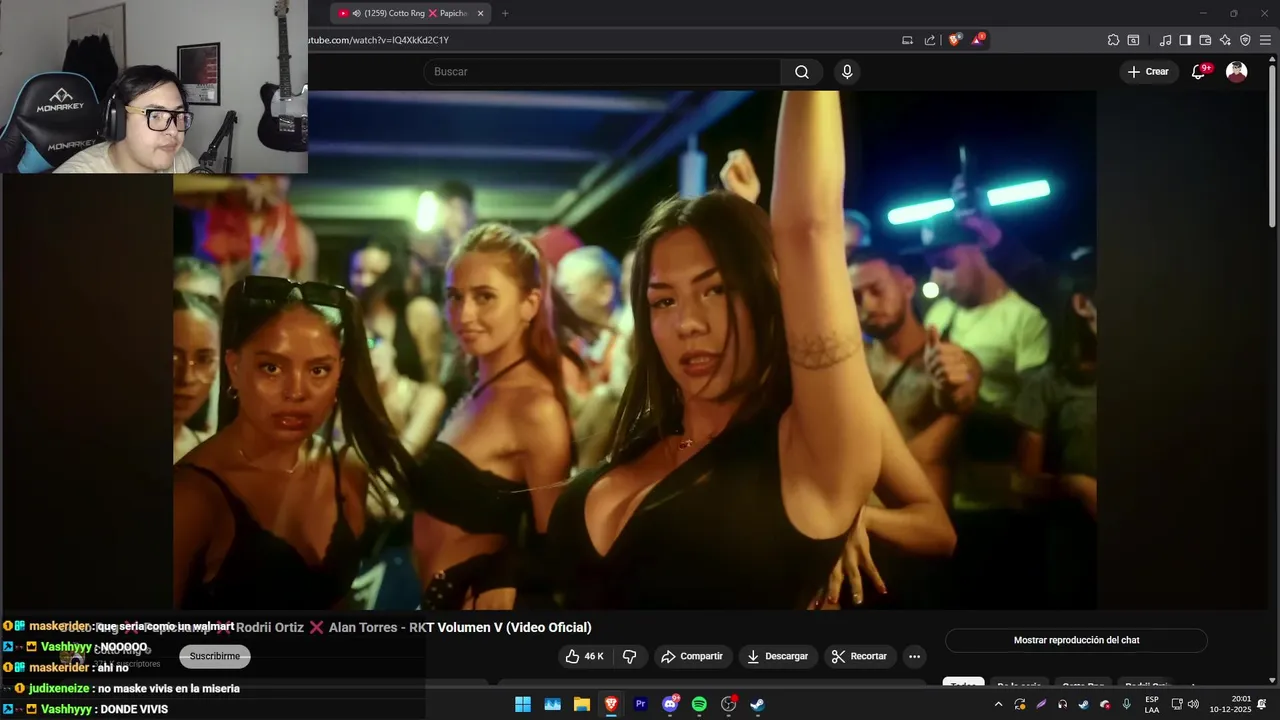Like the video with 46 K likes
This screenshot has width=1280, height=720.
[x=584, y=657]
